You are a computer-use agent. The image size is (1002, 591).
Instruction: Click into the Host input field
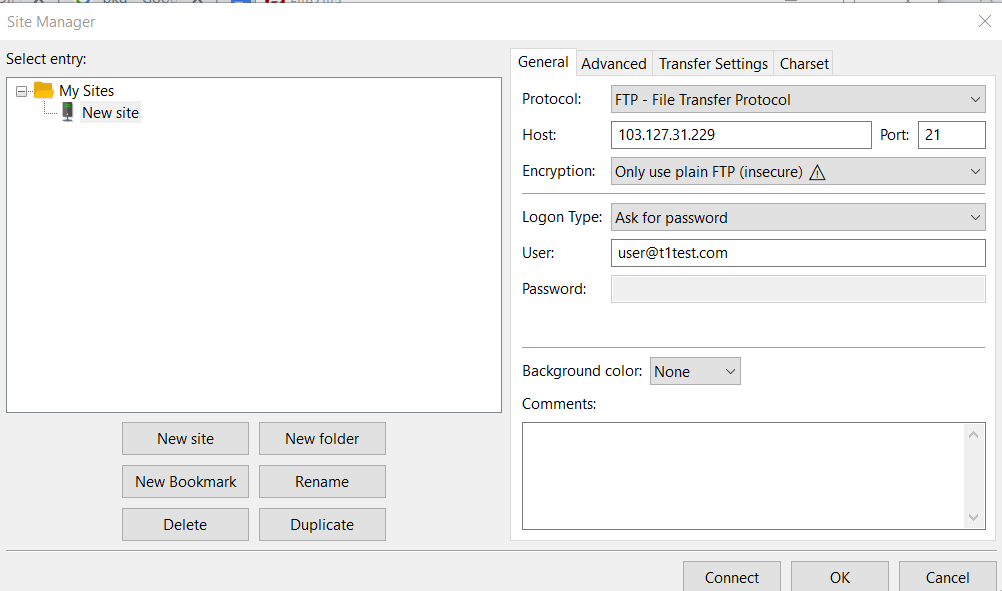tap(741, 135)
